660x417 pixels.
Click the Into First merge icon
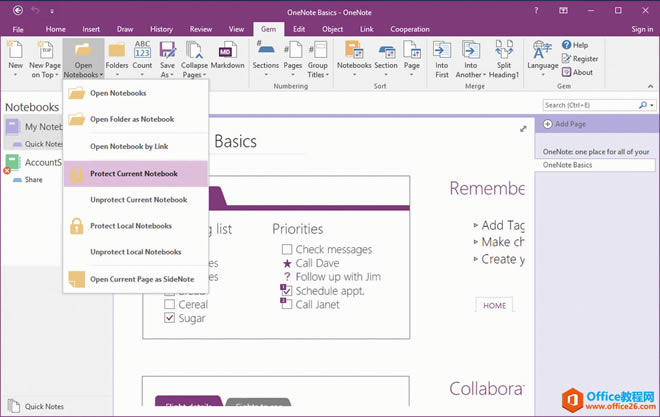[442, 54]
